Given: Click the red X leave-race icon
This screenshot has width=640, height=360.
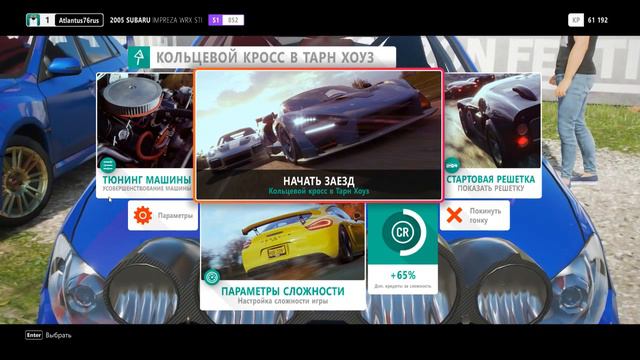Looking at the screenshot, I should 454,216.
